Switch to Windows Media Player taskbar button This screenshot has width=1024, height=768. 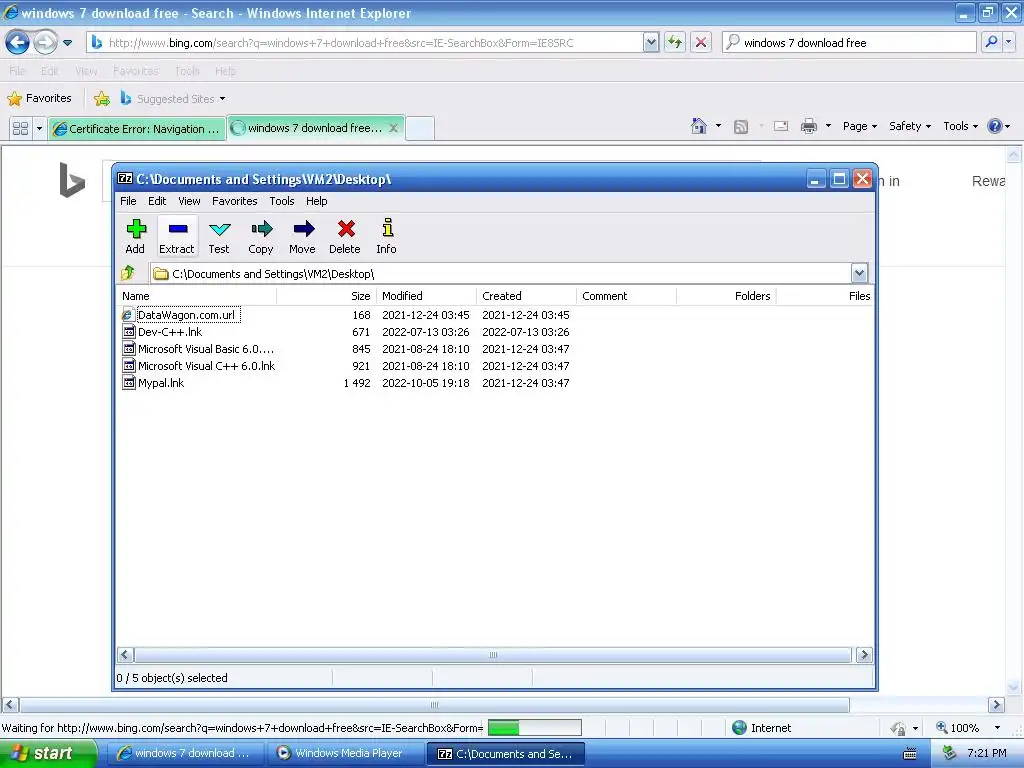click(345, 754)
